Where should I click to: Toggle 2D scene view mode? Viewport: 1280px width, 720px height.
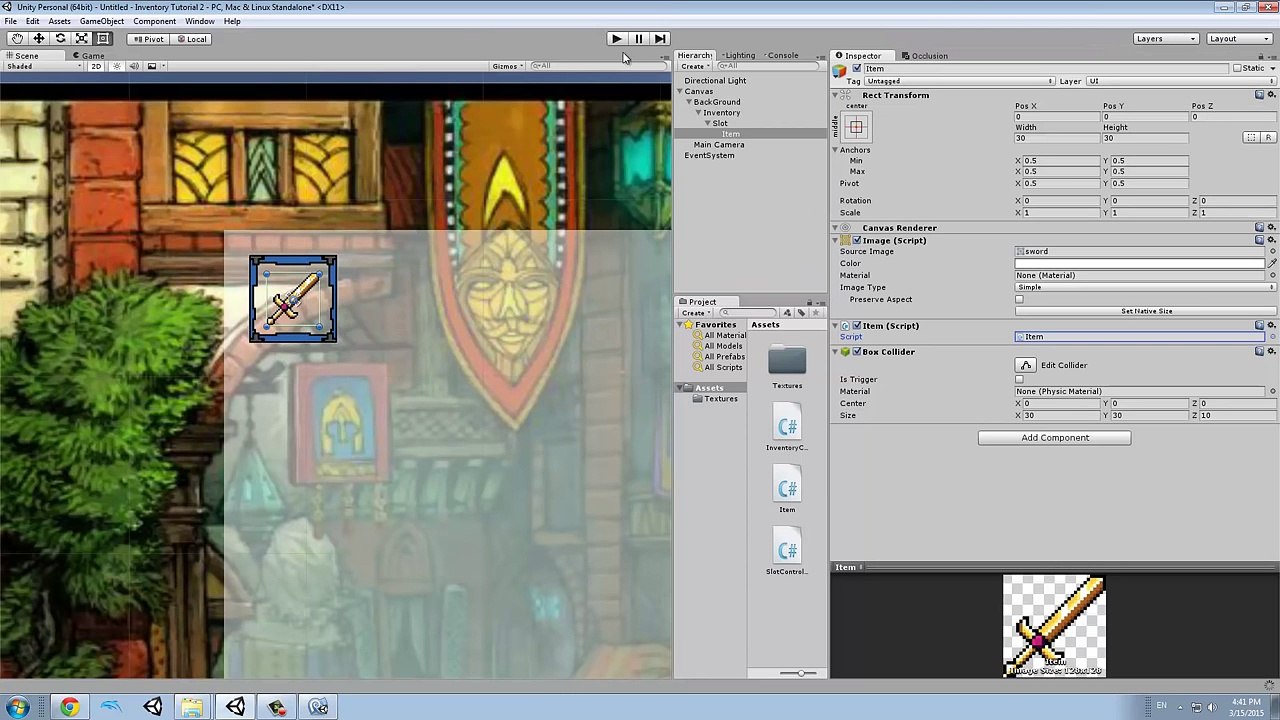pyautogui.click(x=96, y=66)
